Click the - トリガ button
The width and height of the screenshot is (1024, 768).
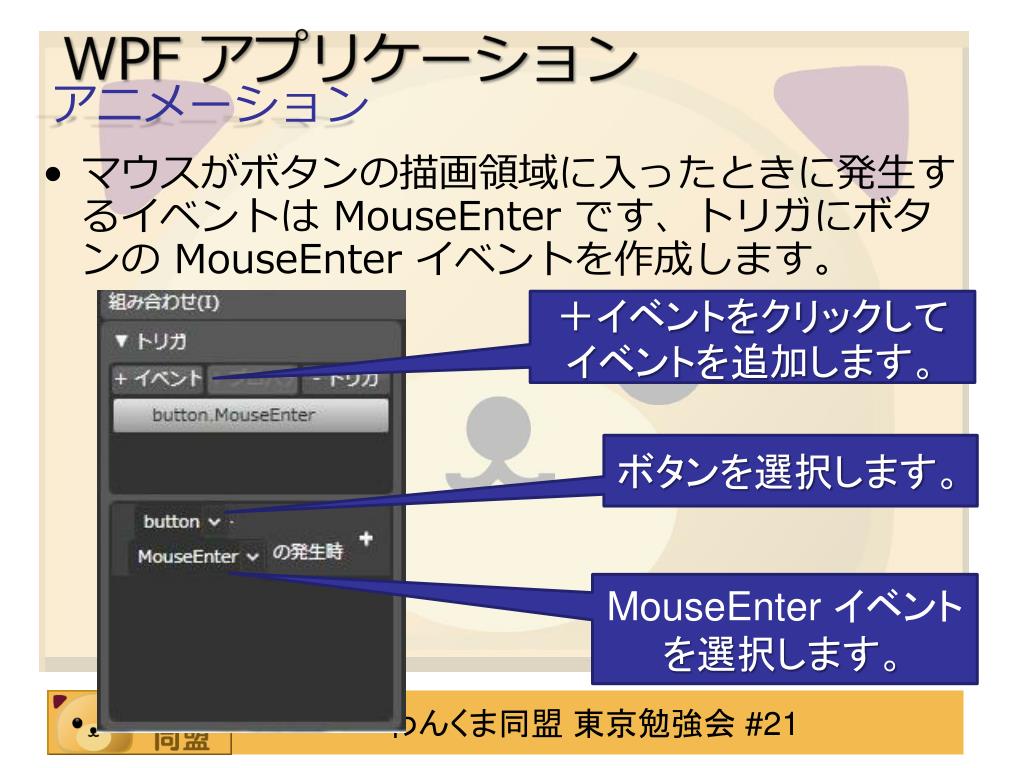point(346,379)
